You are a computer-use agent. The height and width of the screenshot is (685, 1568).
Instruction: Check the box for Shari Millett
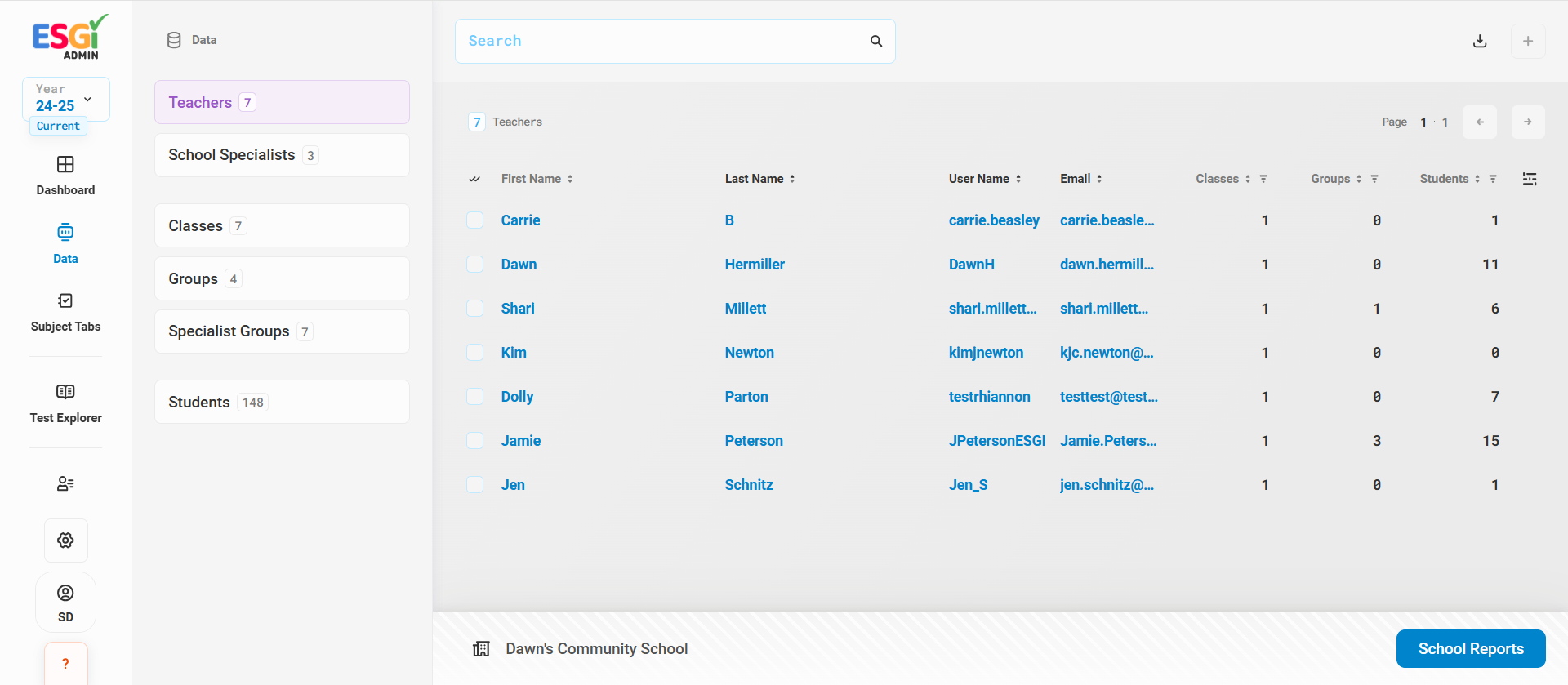(x=474, y=309)
